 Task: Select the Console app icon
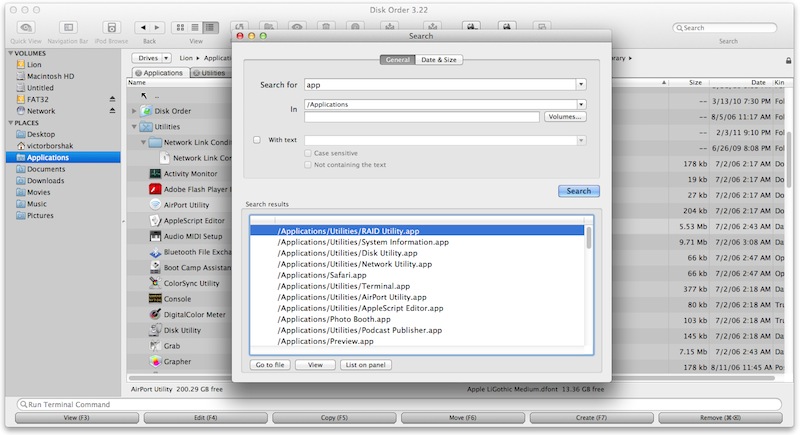[x=155, y=298]
